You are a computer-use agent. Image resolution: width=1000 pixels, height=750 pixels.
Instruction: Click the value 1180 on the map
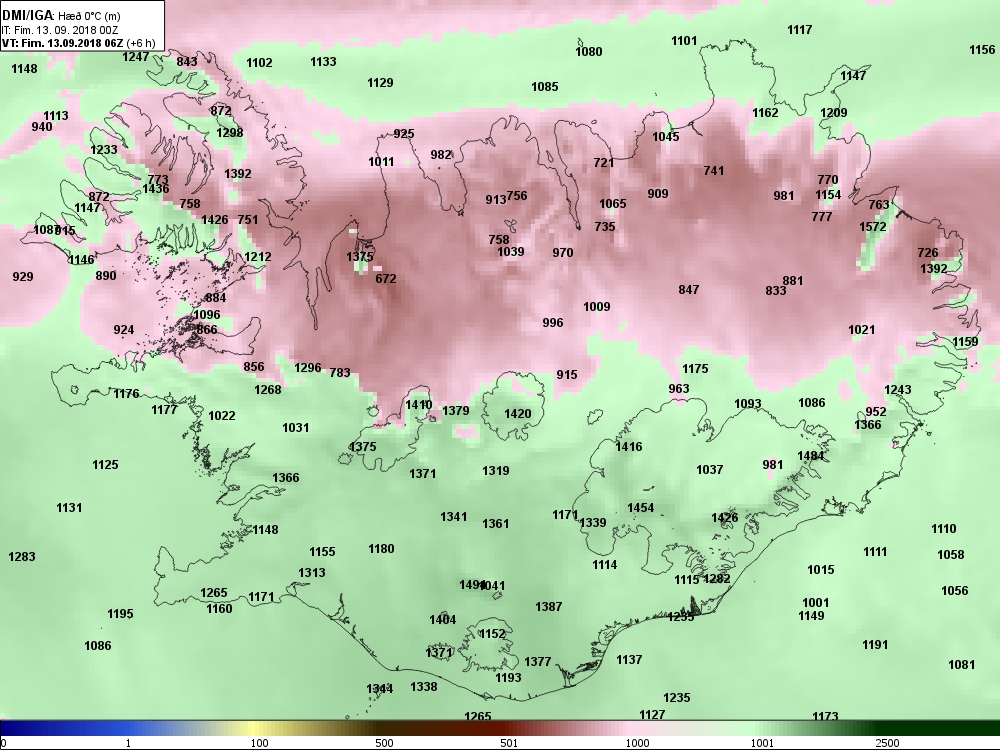pyautogui.click(x=381, y=548)
